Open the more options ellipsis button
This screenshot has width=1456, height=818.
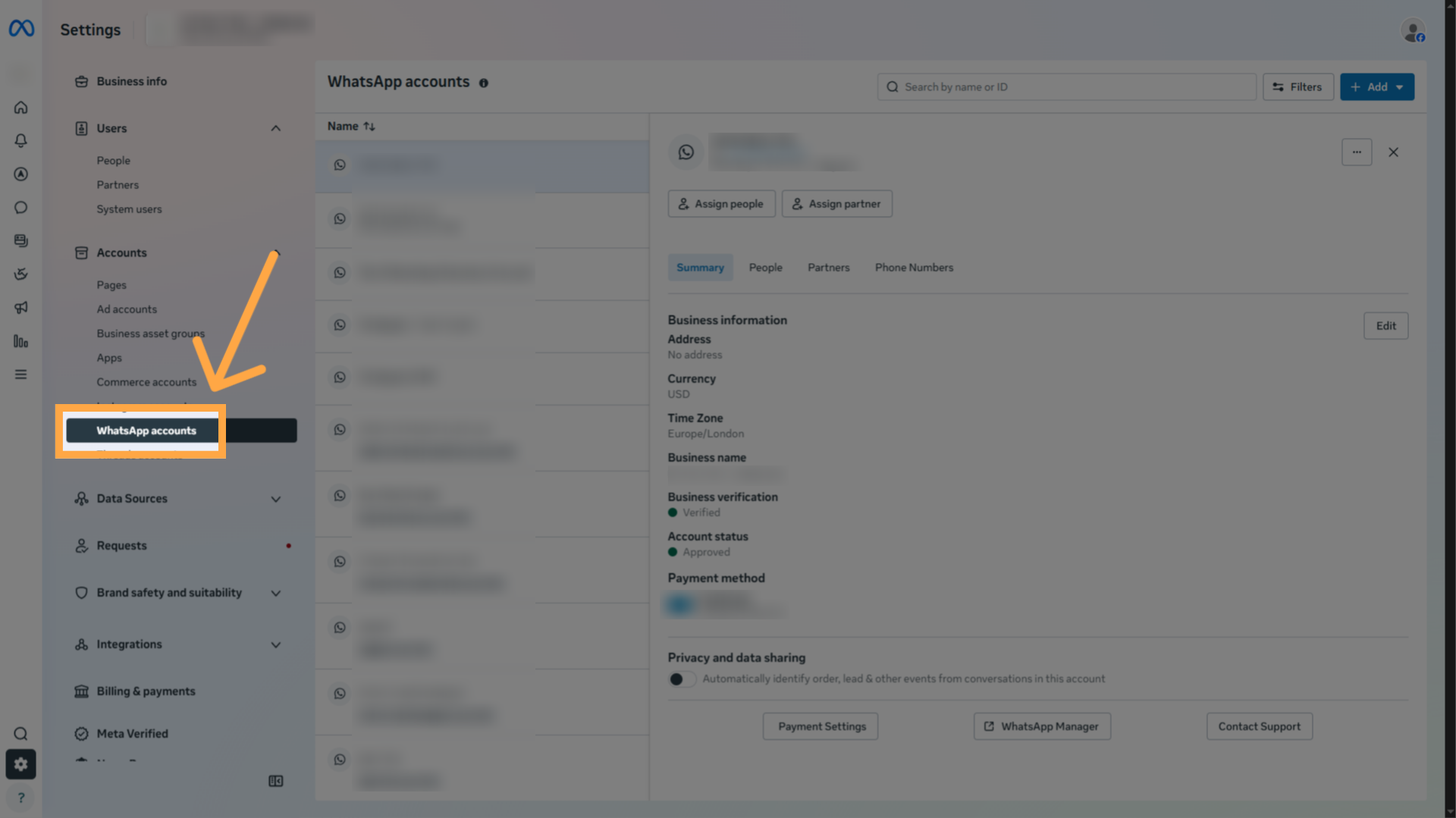click(x=1357, y=152)
